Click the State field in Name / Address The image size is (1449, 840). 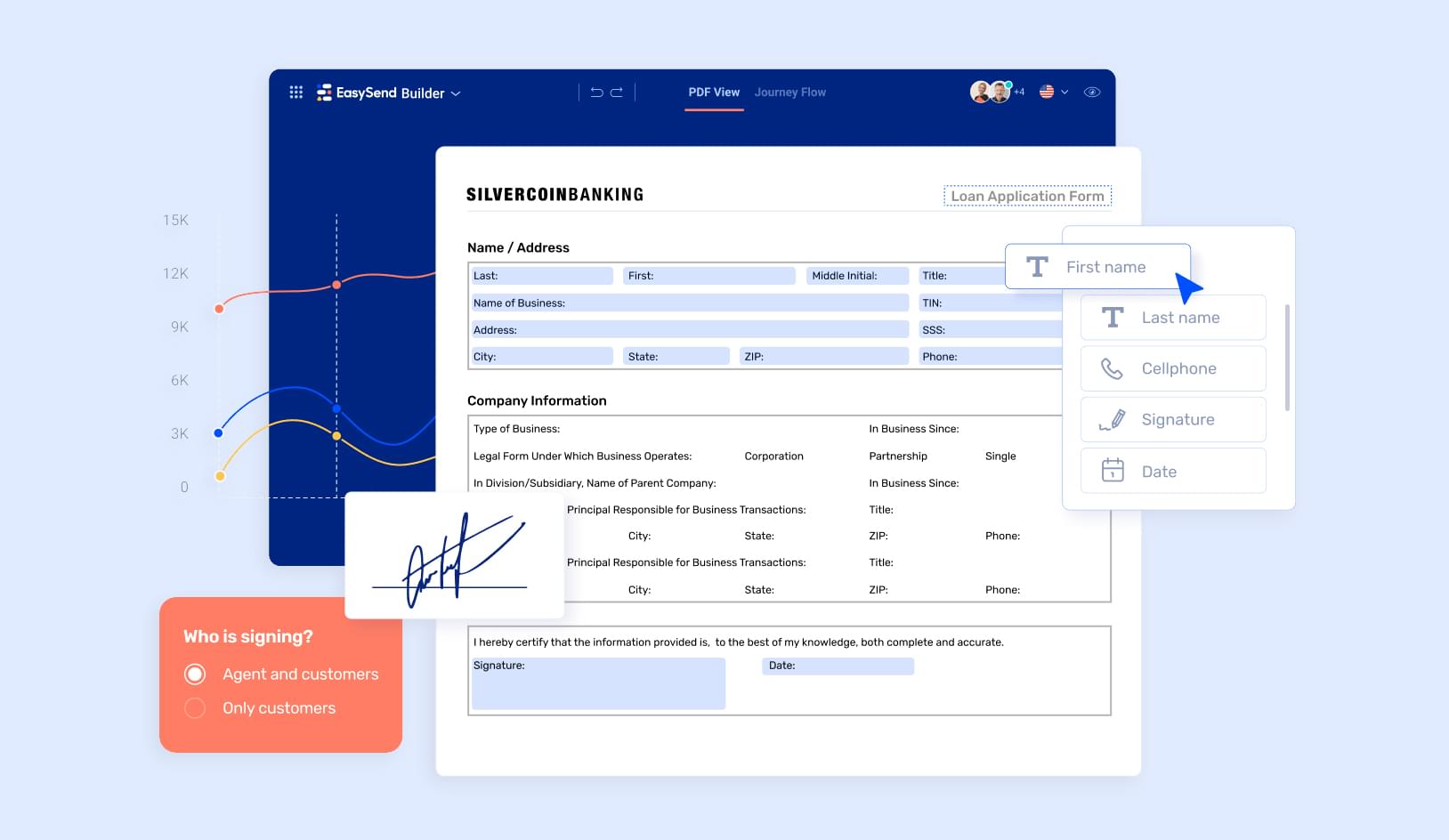pyautogui.click(x=676, y=356)
